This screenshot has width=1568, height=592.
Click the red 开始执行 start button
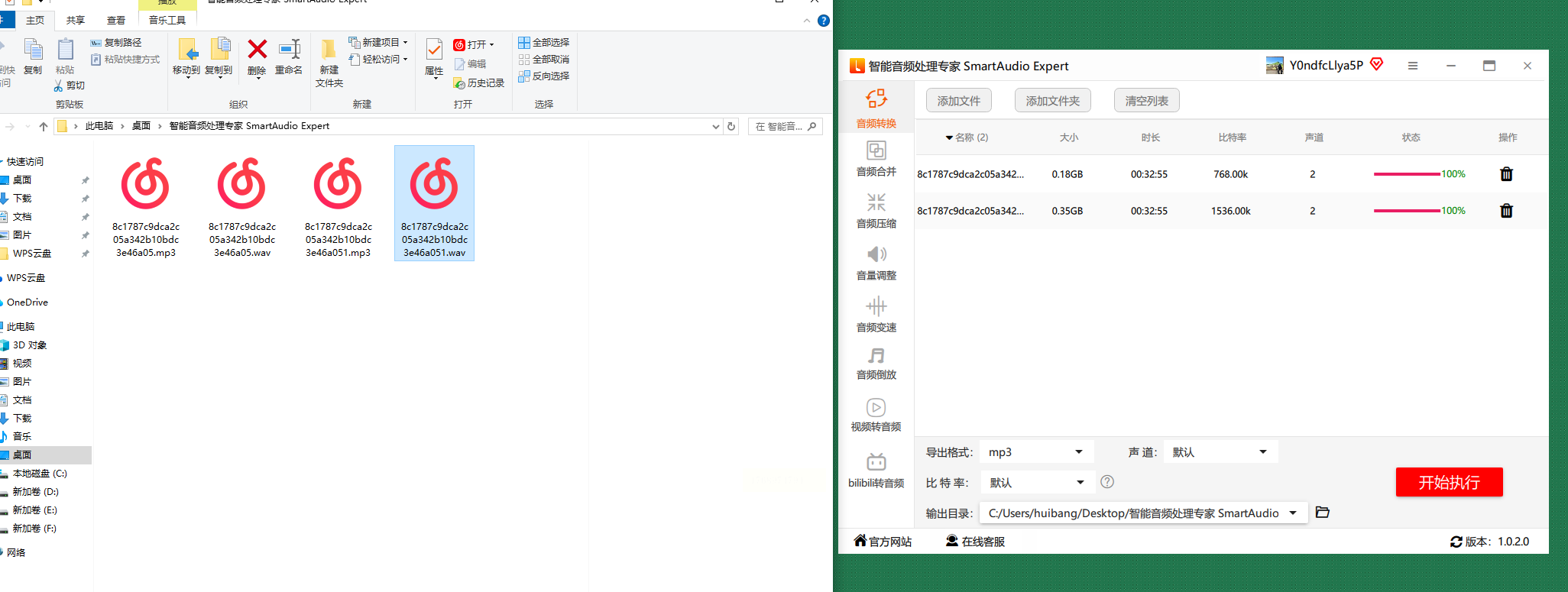point(1450,482)
